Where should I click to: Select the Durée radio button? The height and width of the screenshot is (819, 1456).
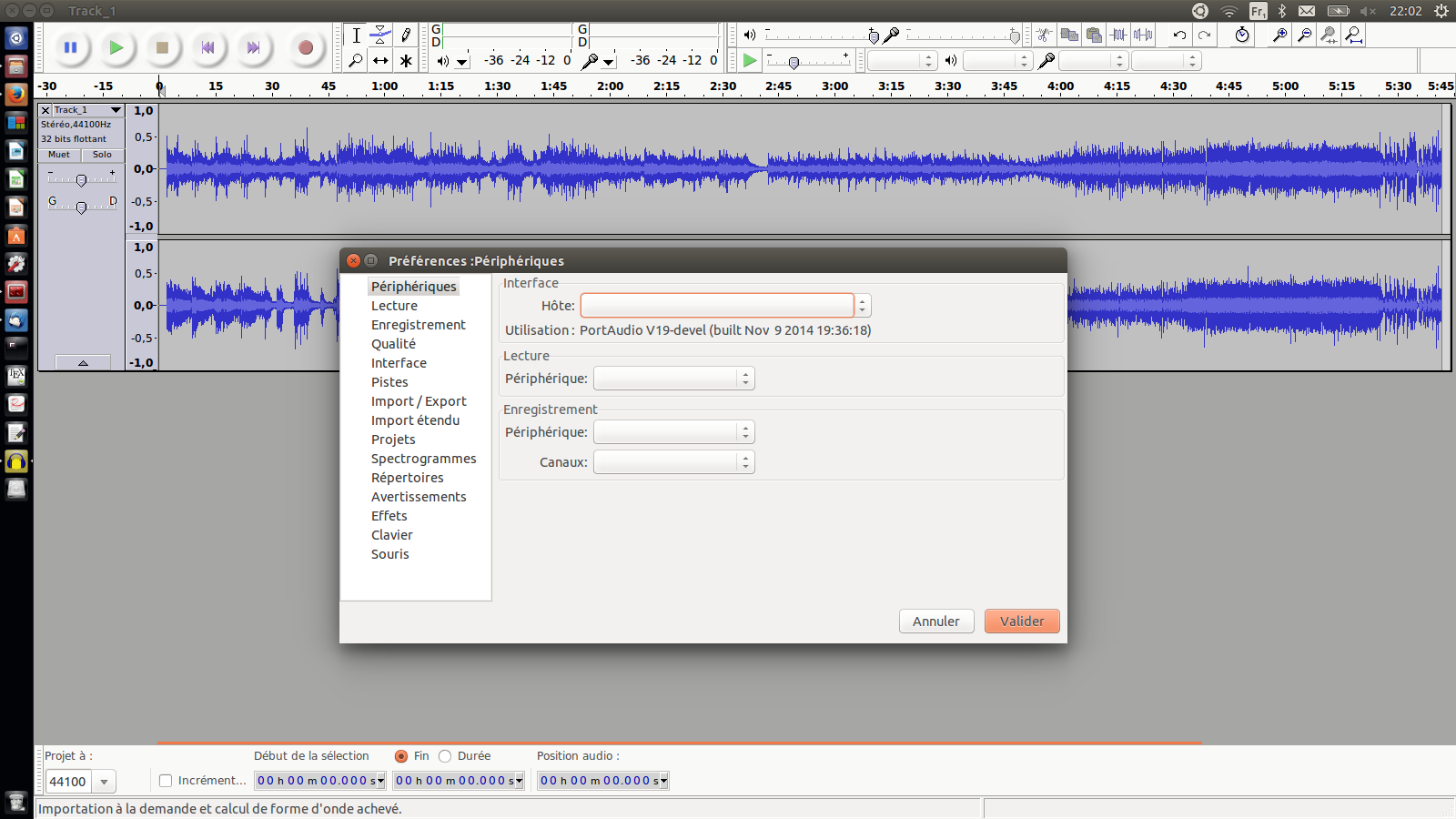pos(445,756)
